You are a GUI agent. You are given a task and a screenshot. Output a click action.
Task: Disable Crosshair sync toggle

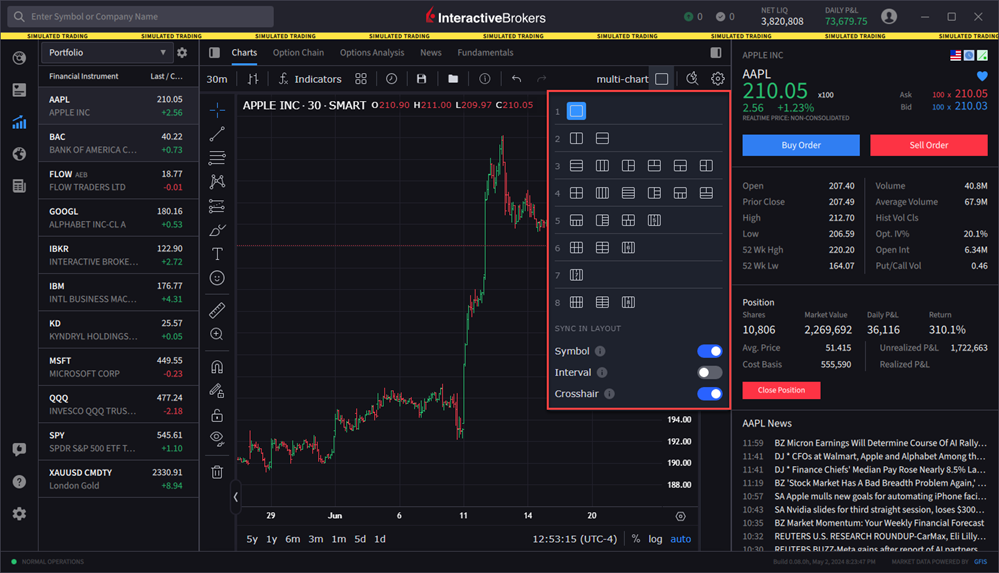coord(709,394)
